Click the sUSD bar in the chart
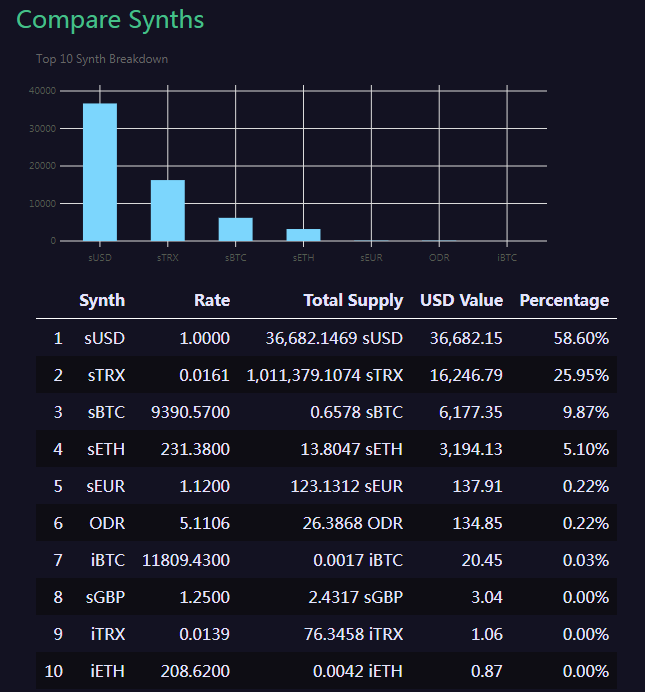Image resolution: width=645 pixels, height=692 pixels. [100, 172]
